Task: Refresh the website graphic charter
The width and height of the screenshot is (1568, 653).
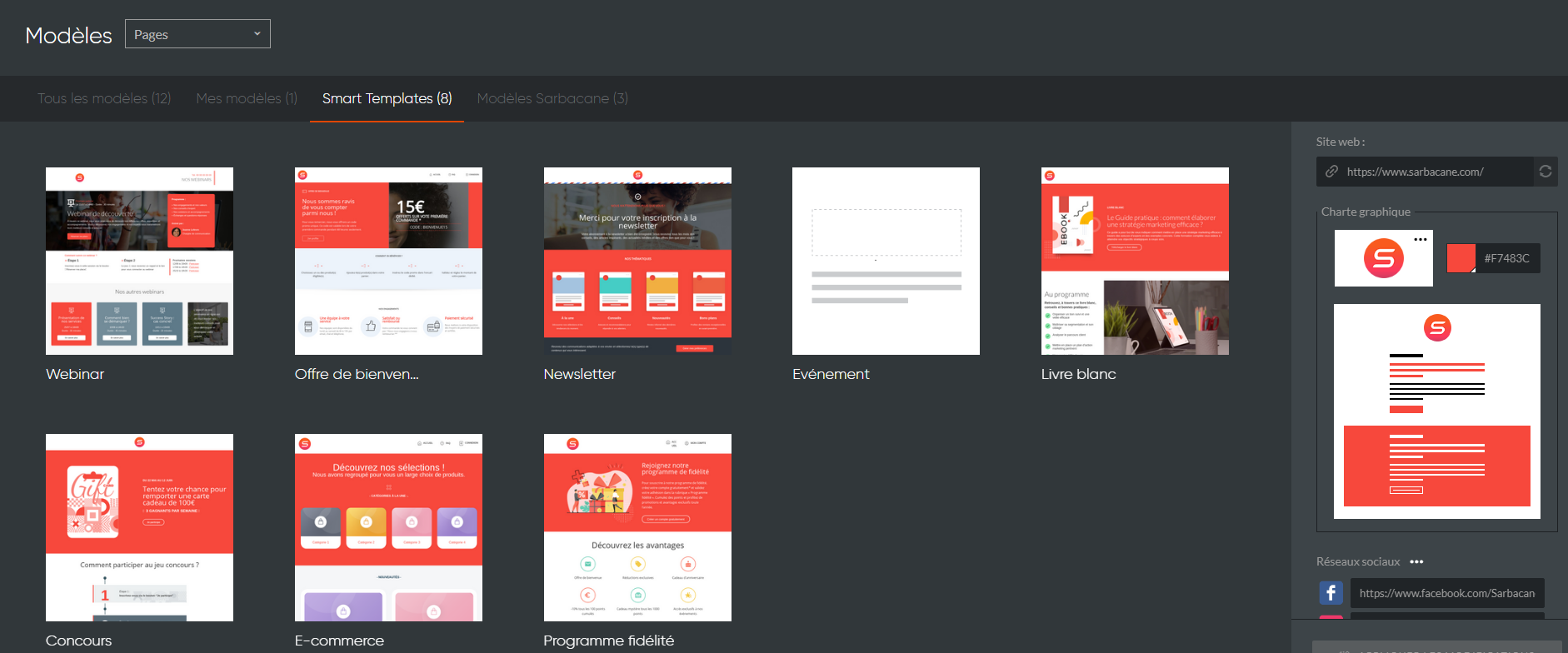Action: coord(1546,172)
